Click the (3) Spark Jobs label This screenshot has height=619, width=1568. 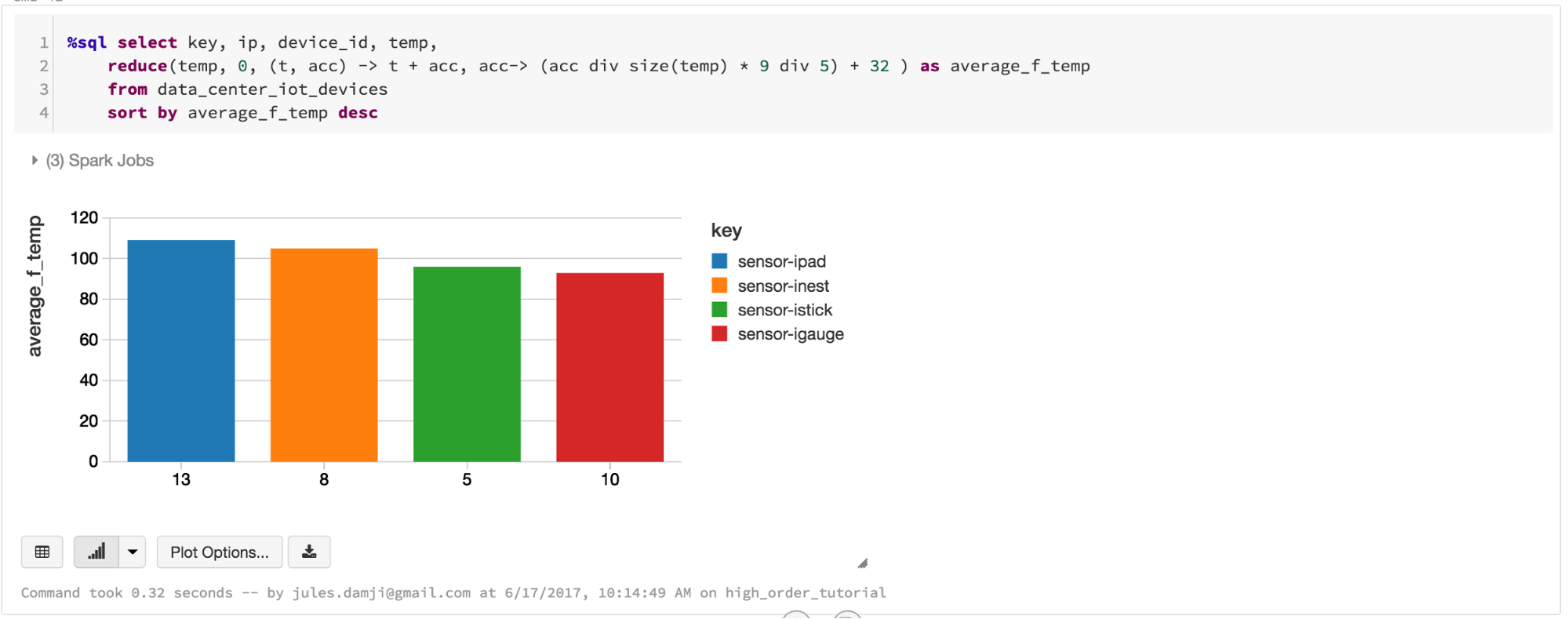tap(100, 160)
